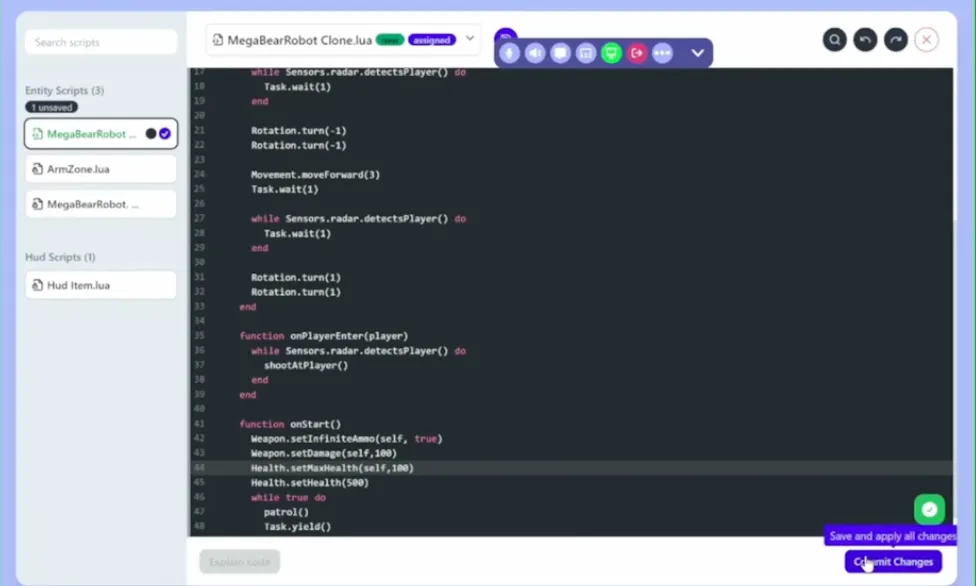This screenshot has height=586, width=976.
Task: Click the 'function onStart()' line
Action: (290, 424)
